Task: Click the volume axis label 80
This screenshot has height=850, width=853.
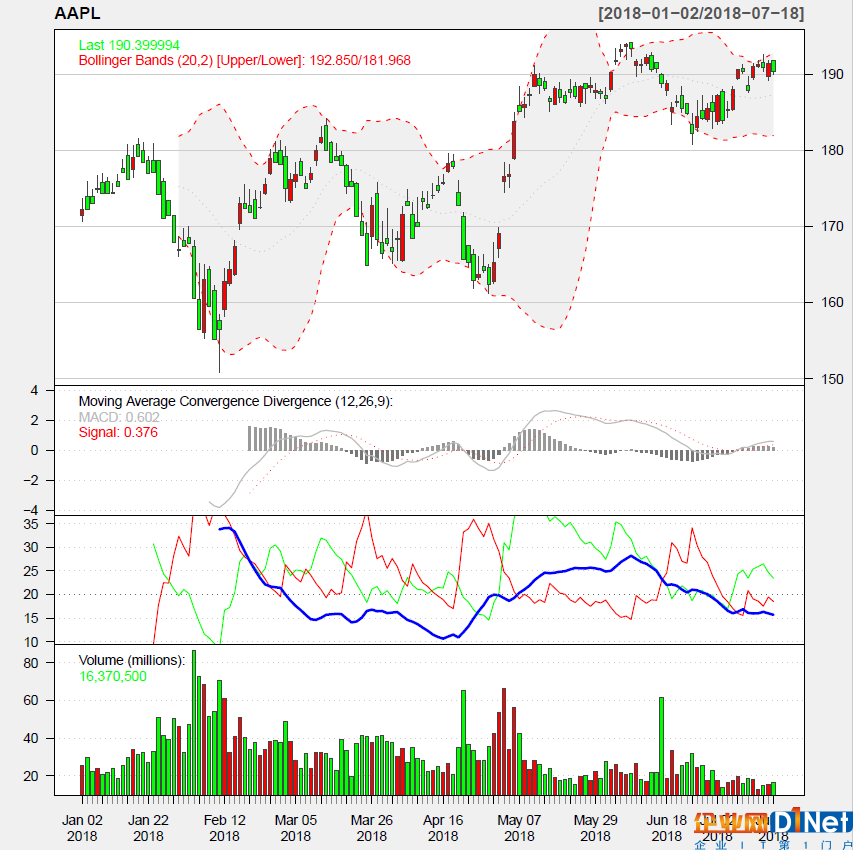Action: click(x=31, y=663)
